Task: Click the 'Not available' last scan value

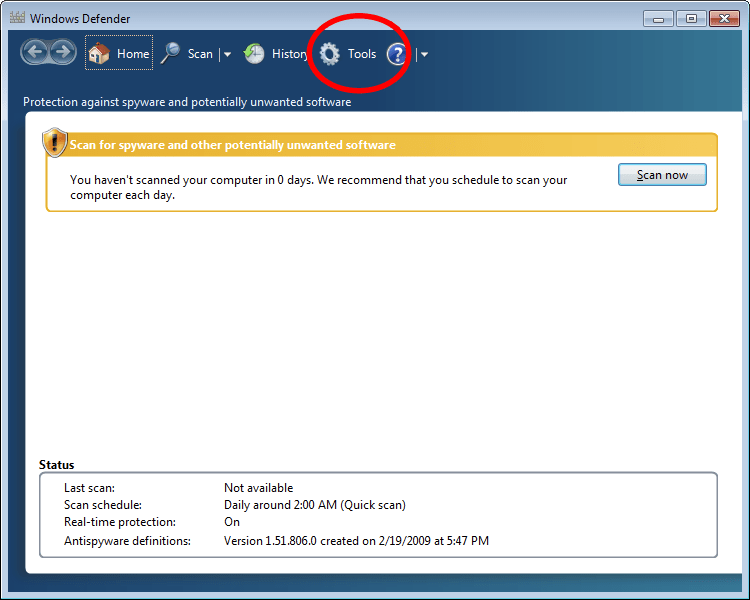Action: 258,488
